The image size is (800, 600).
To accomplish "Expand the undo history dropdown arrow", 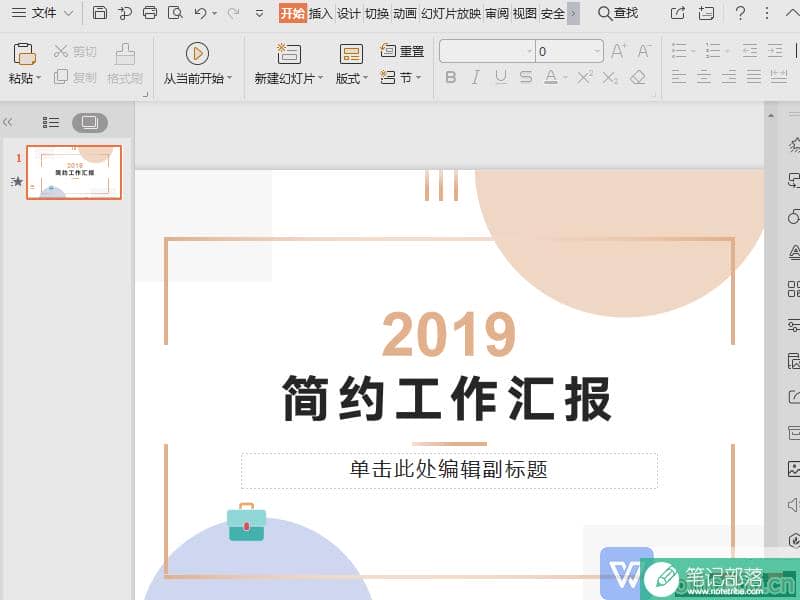I will (214, 13).
